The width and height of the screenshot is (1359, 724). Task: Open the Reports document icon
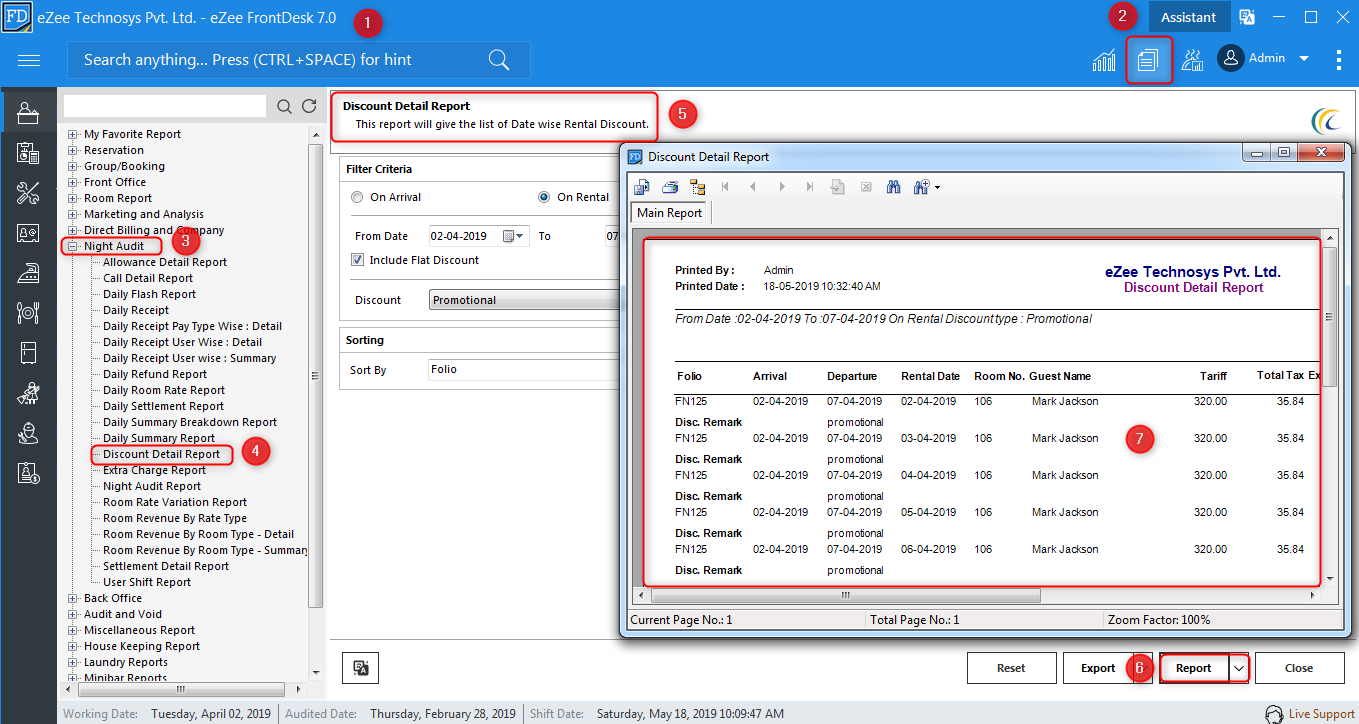point(1148,60)
